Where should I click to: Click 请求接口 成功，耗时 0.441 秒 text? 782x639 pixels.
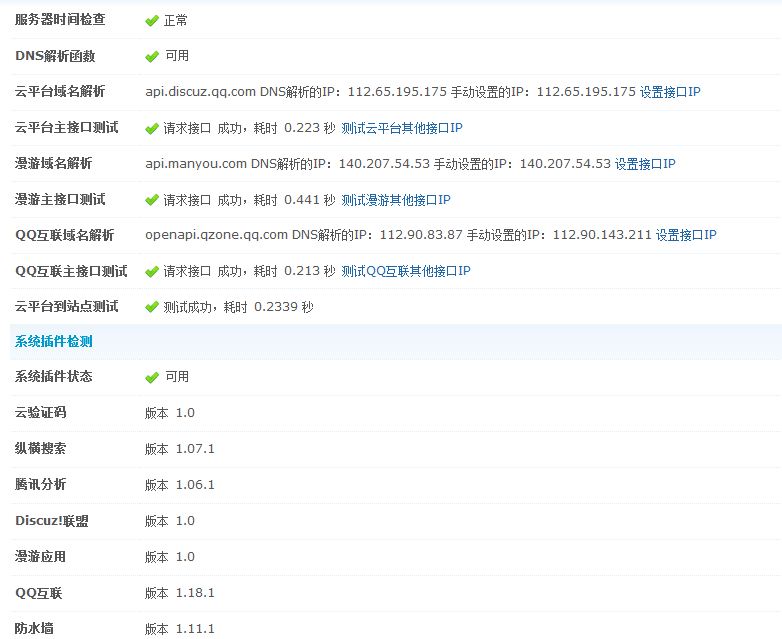click(x=249, y=200)
